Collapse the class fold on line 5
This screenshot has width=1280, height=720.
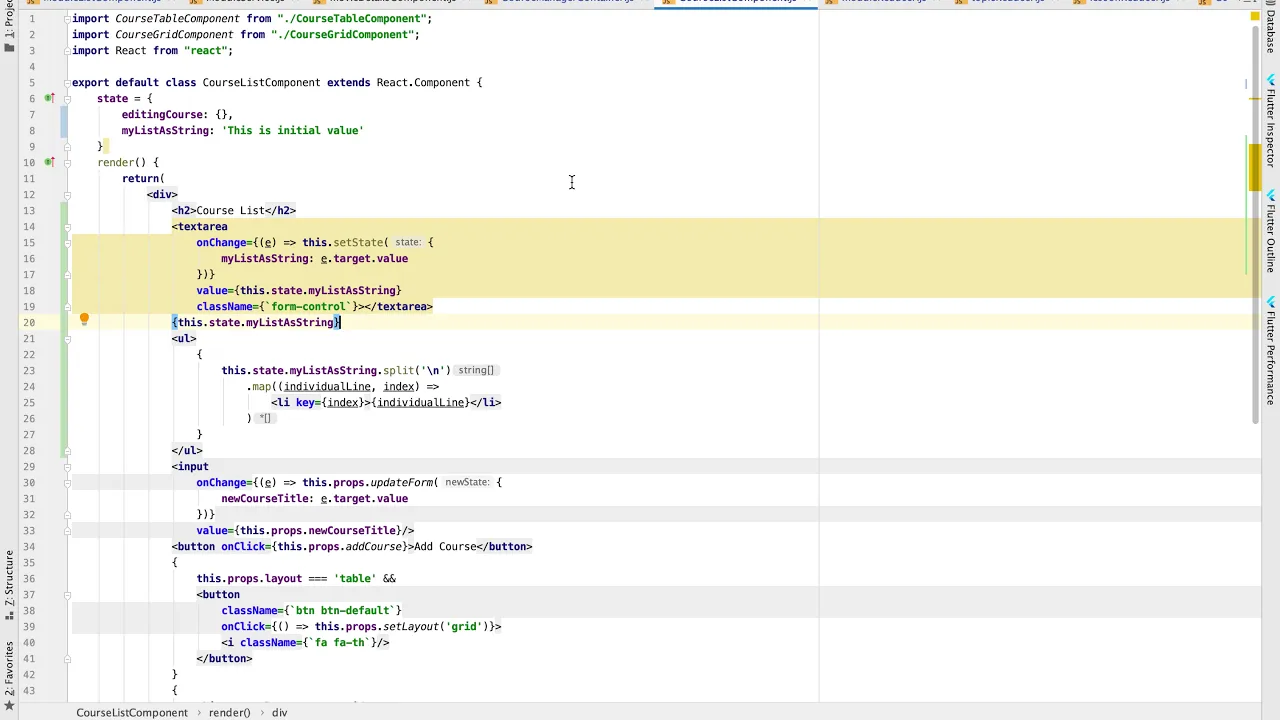tap(67, 82)
